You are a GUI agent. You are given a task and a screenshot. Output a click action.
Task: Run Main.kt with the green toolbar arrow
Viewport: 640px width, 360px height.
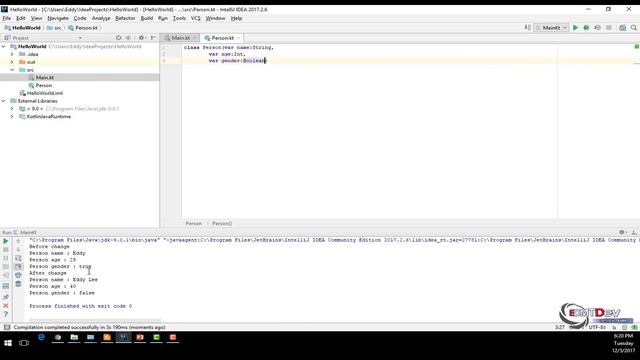tap(575, 28)
